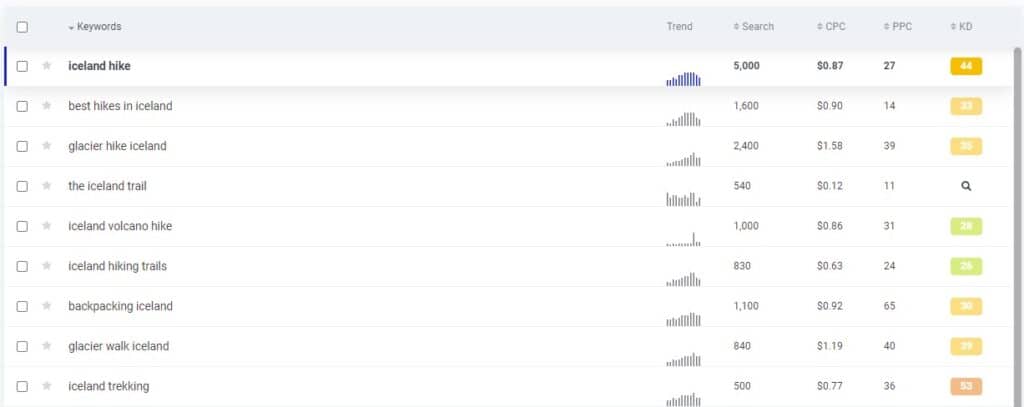Click star next to 'glacier hike iceland'

click(46, 146)
